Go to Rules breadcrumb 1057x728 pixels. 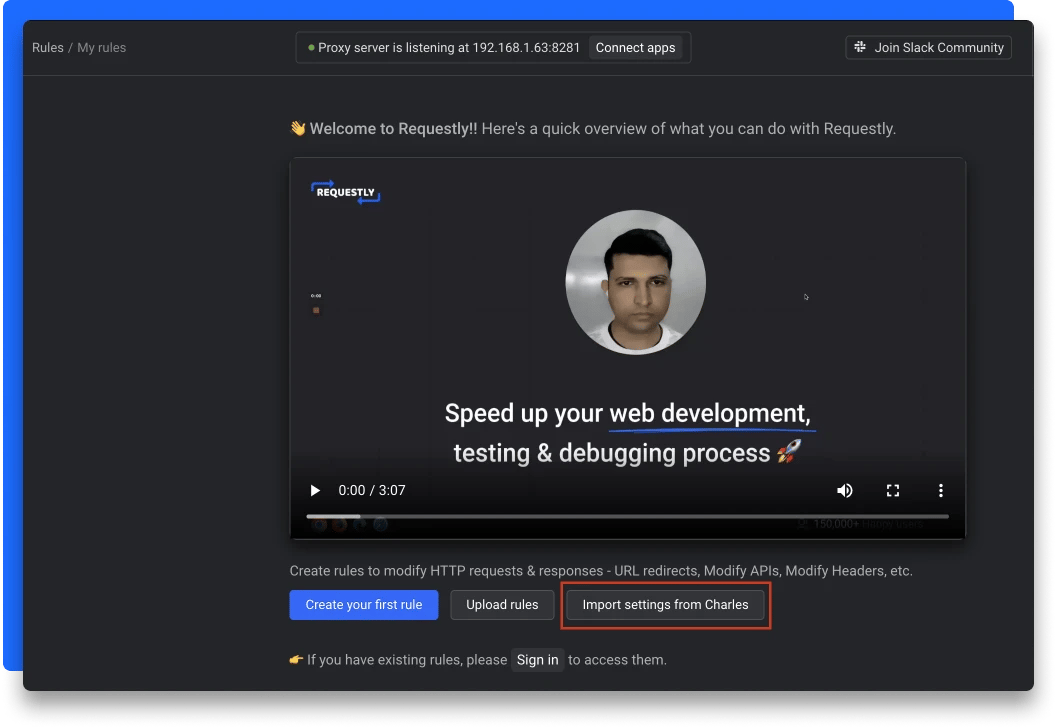tap(48, 48)
